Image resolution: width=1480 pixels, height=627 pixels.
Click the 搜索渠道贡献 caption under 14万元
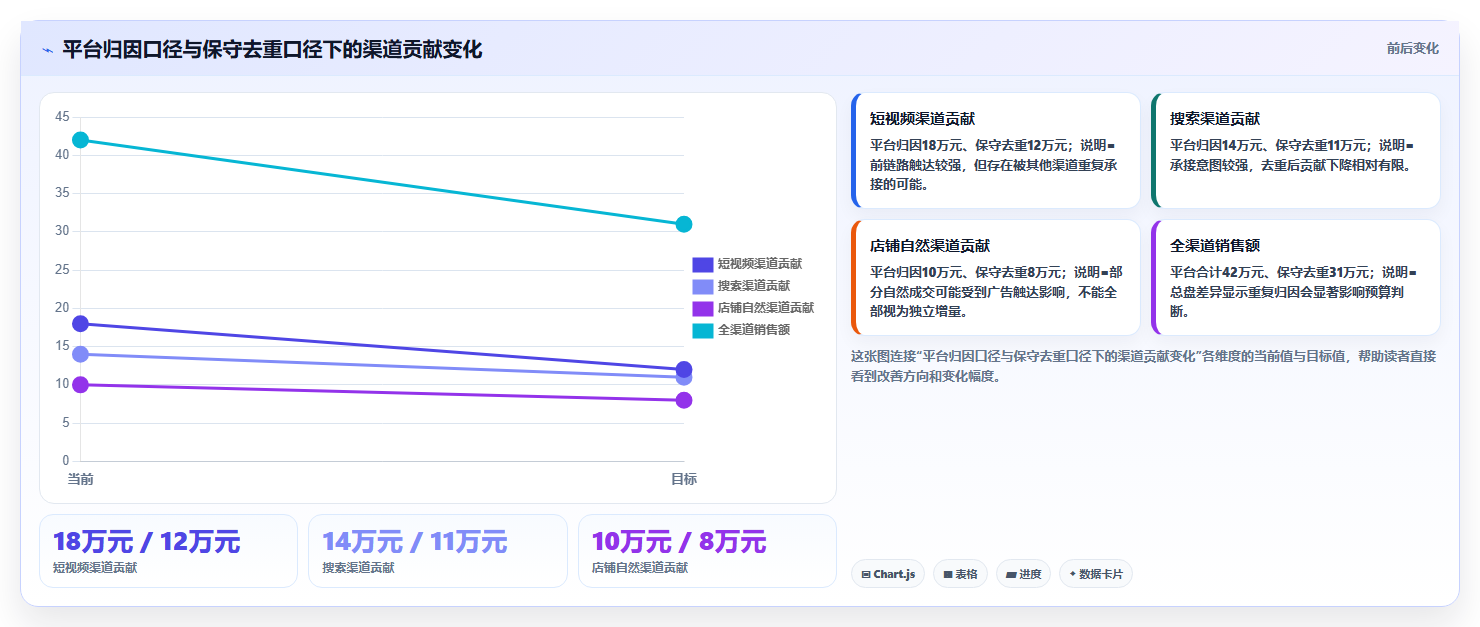tap(358, 568)
